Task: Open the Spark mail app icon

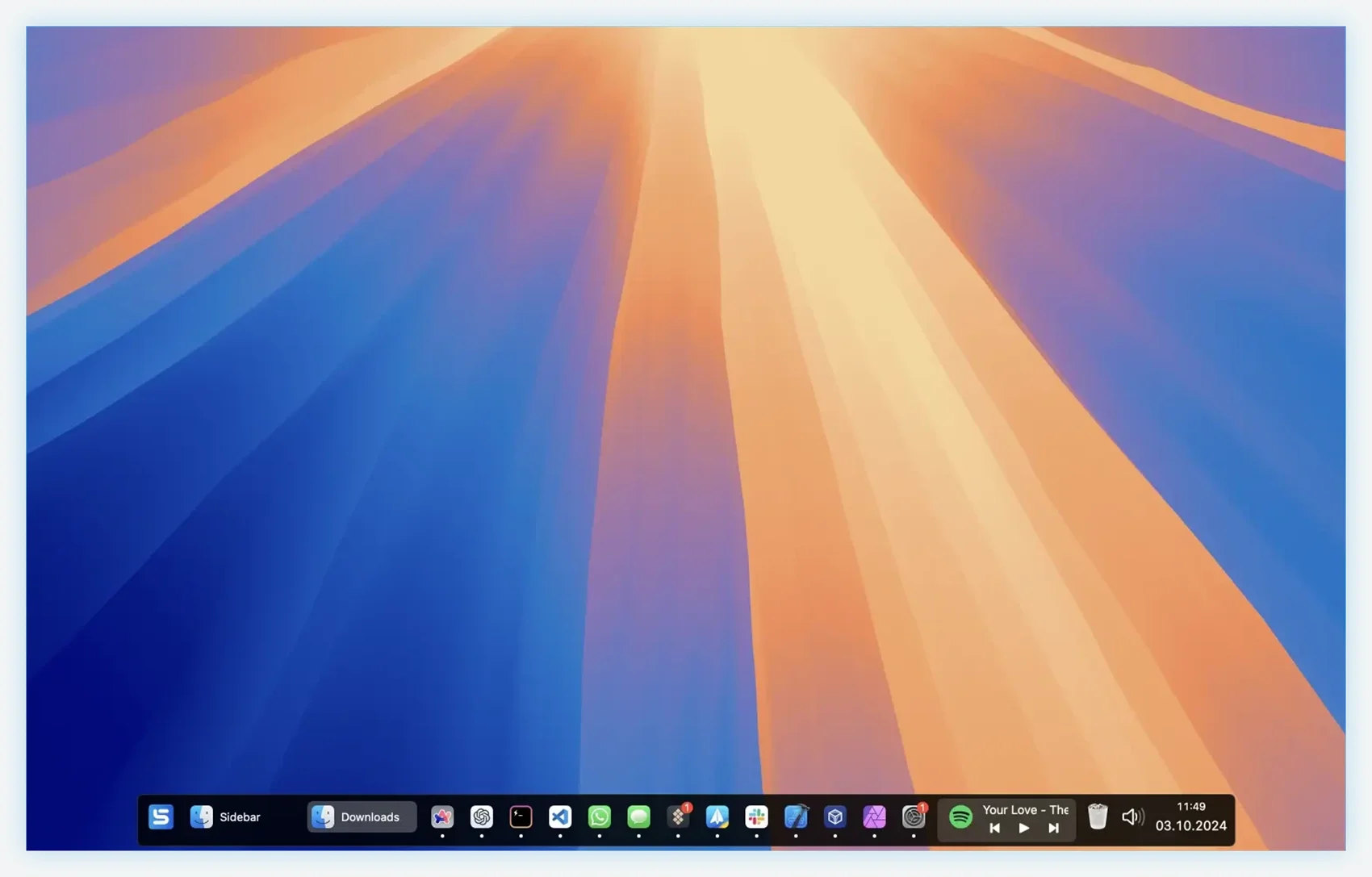Action: click(717, 817)
